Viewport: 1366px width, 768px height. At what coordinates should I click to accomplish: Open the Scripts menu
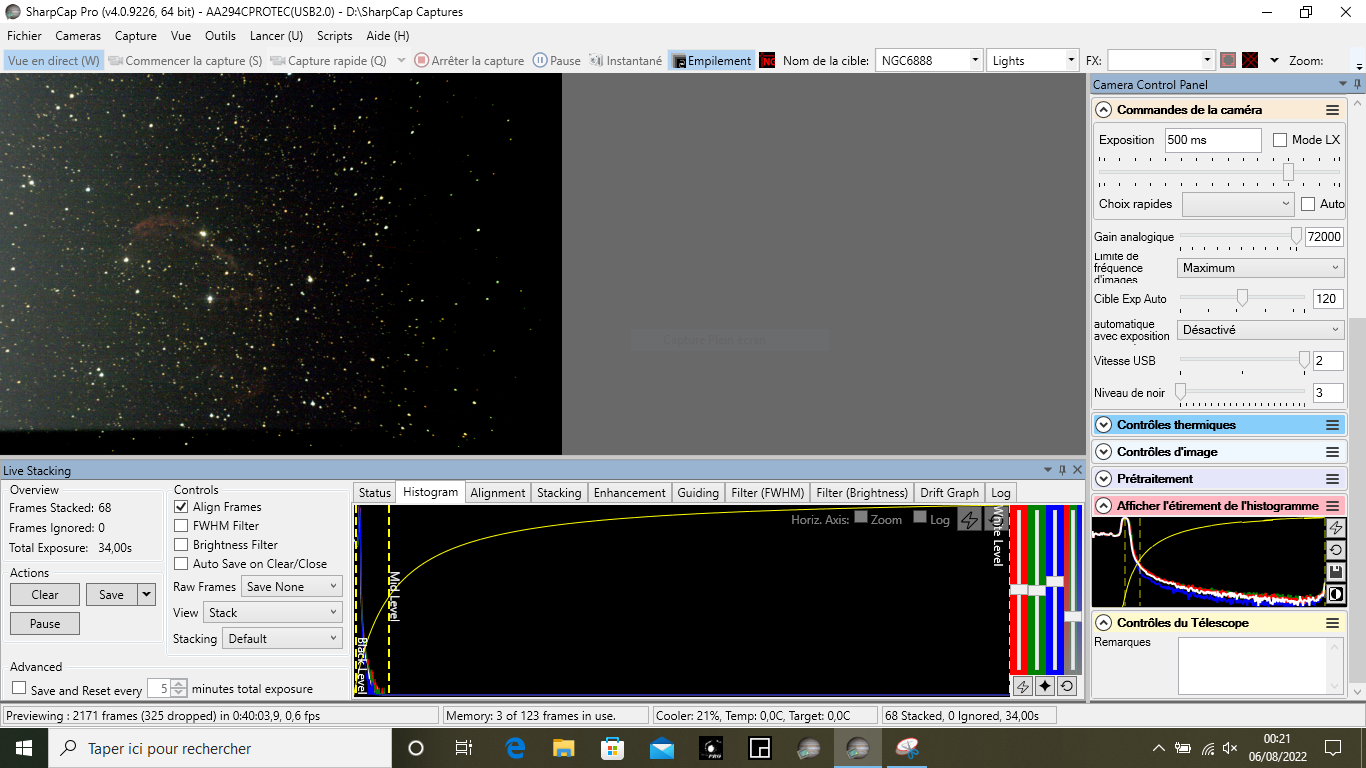click(334, 35)
